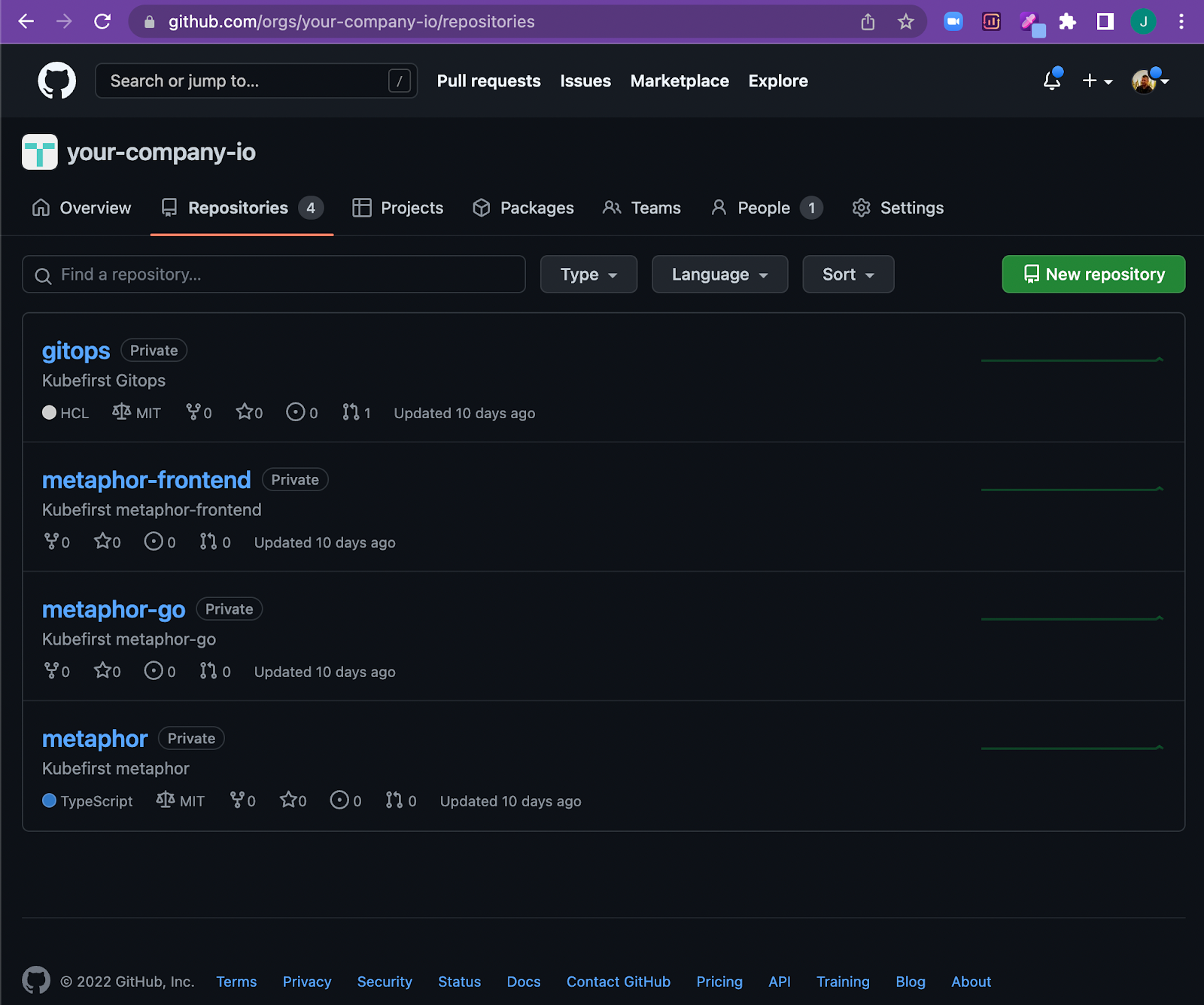Click the Find a repository field

pos(274,275)
